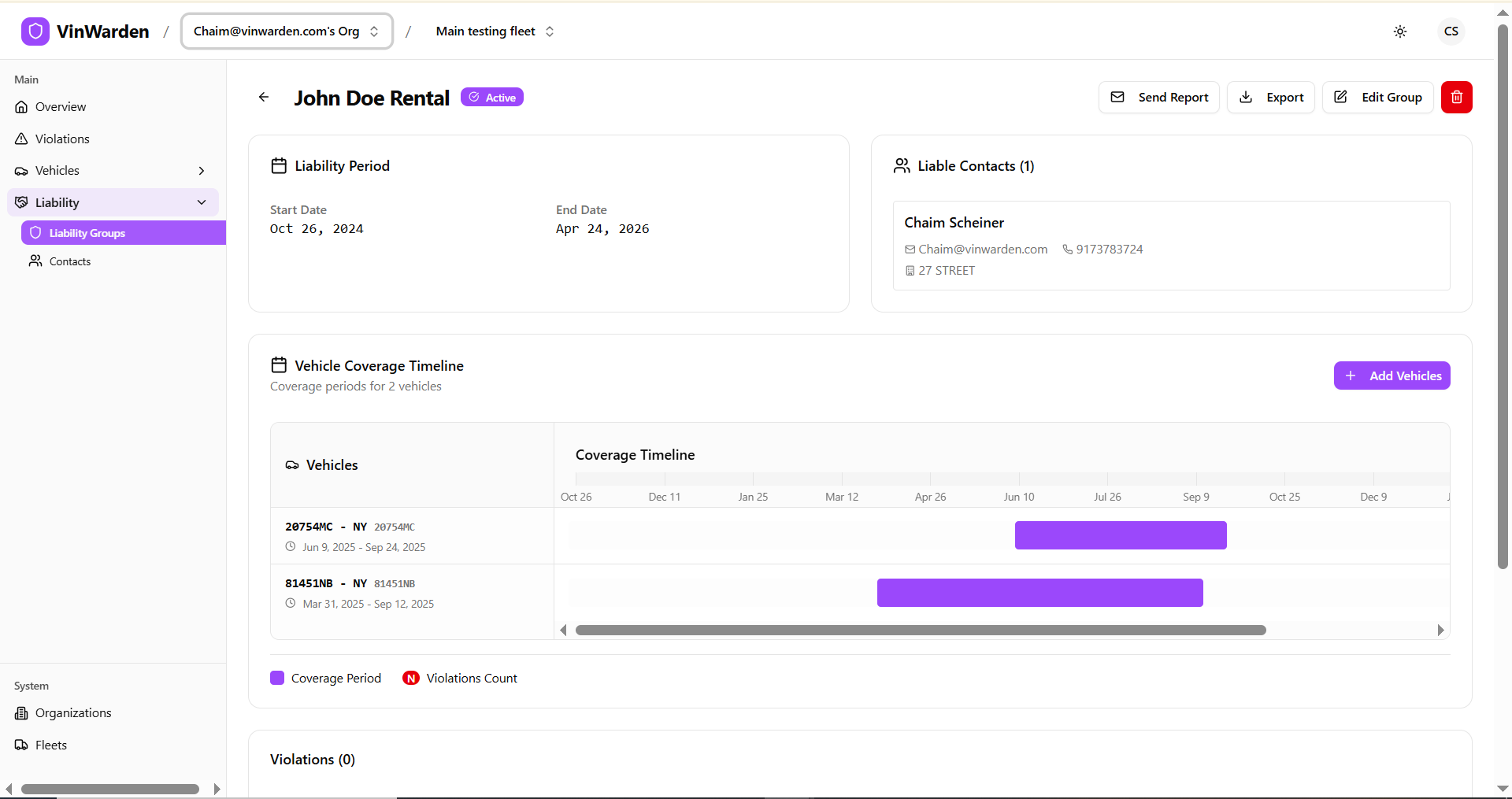This screenshot has height=799, width=1512.
Task: Click the email icon beside Chaim@vinwarden.com
Action: 910,250
